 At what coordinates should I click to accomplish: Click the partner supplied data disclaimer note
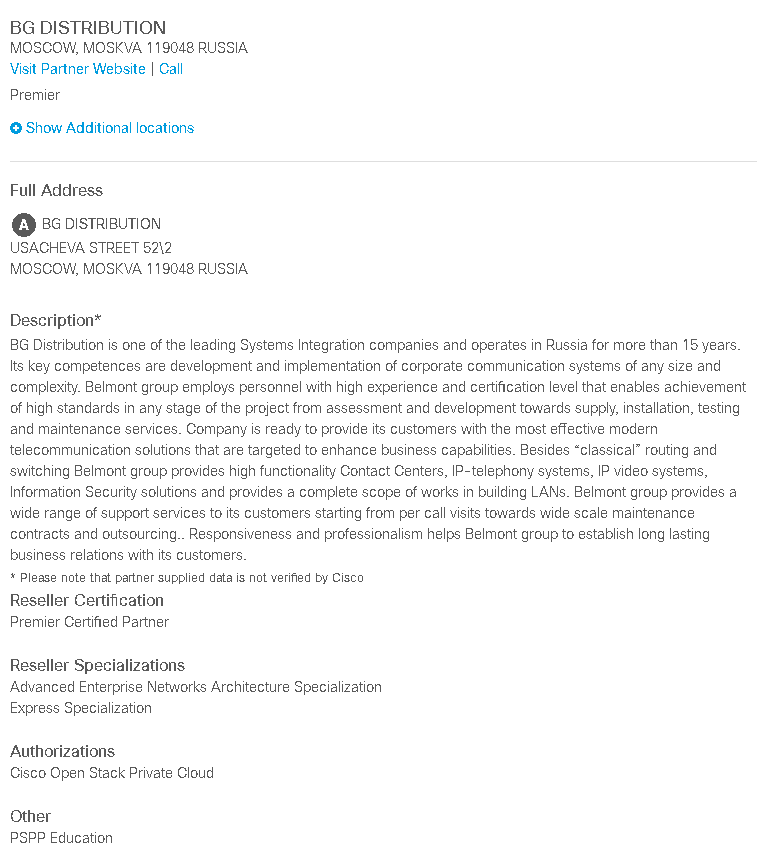[187, 578]
